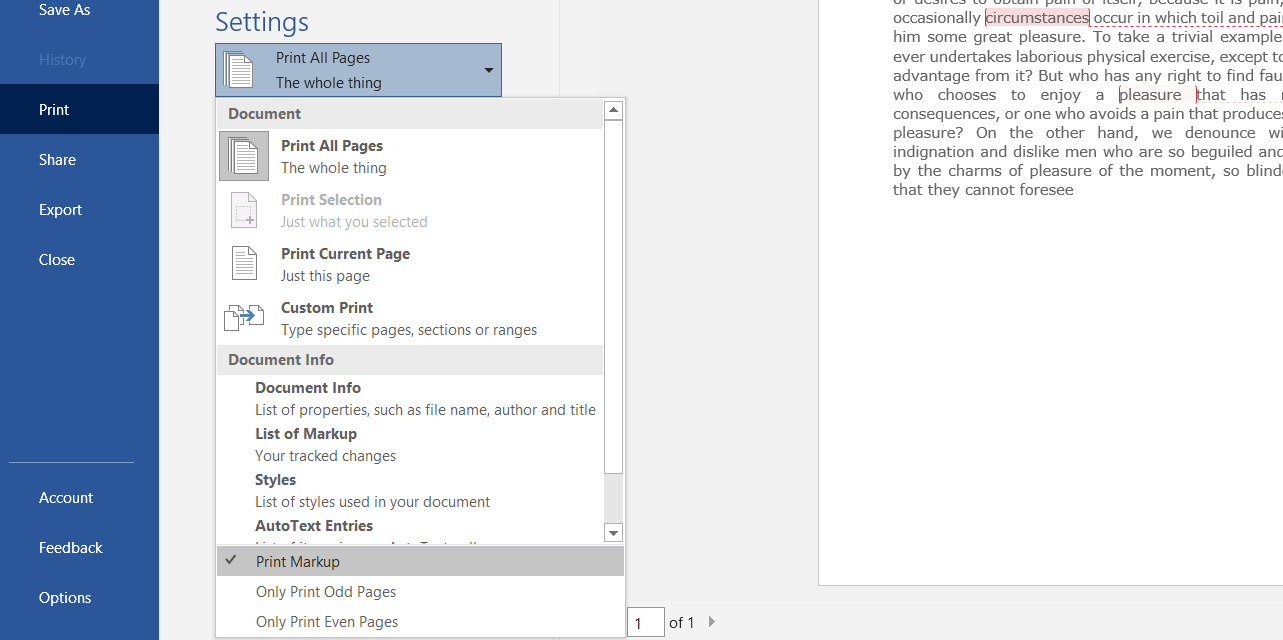
Task: Click 'Type specific pages, sections or ranges' text
Action: [x=409, y=330]
